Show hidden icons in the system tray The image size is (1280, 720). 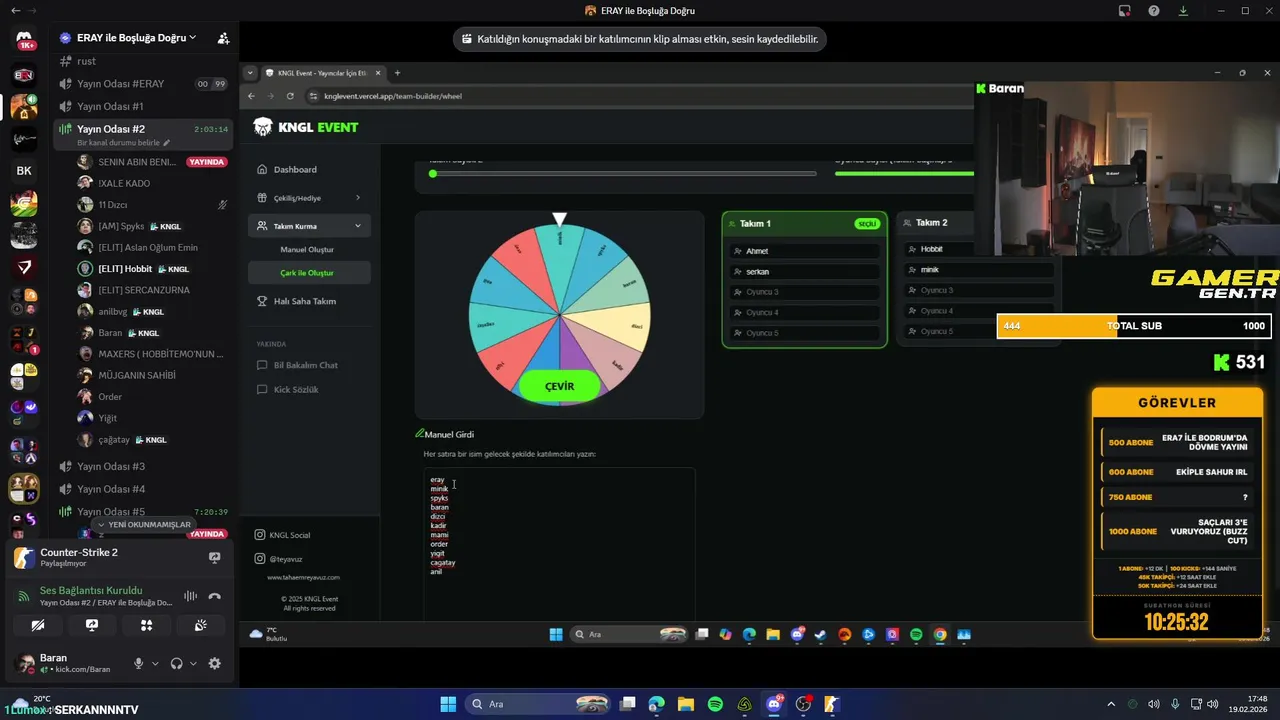pos(1110,704)
